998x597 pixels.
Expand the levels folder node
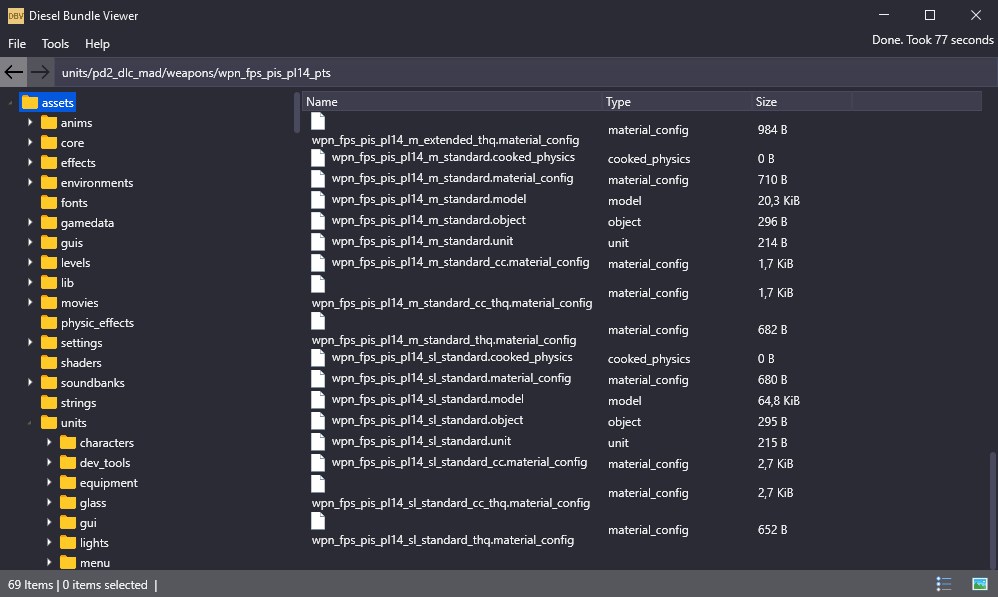click(x=30, y=263)
